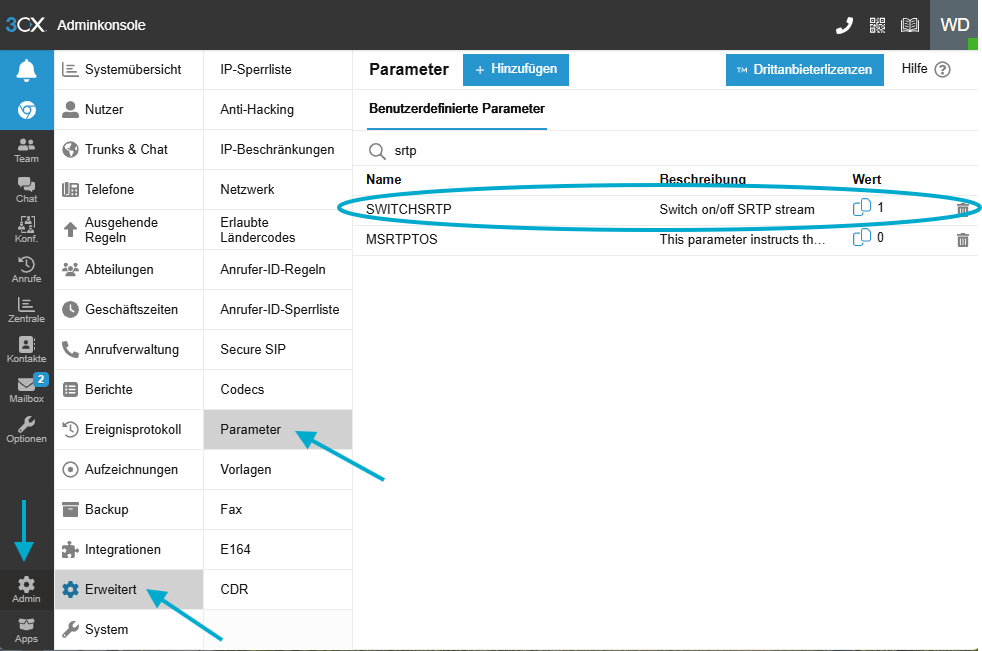
Task: Select the Benutzerdefinierte Parameter tab
Action: (457, 108)
